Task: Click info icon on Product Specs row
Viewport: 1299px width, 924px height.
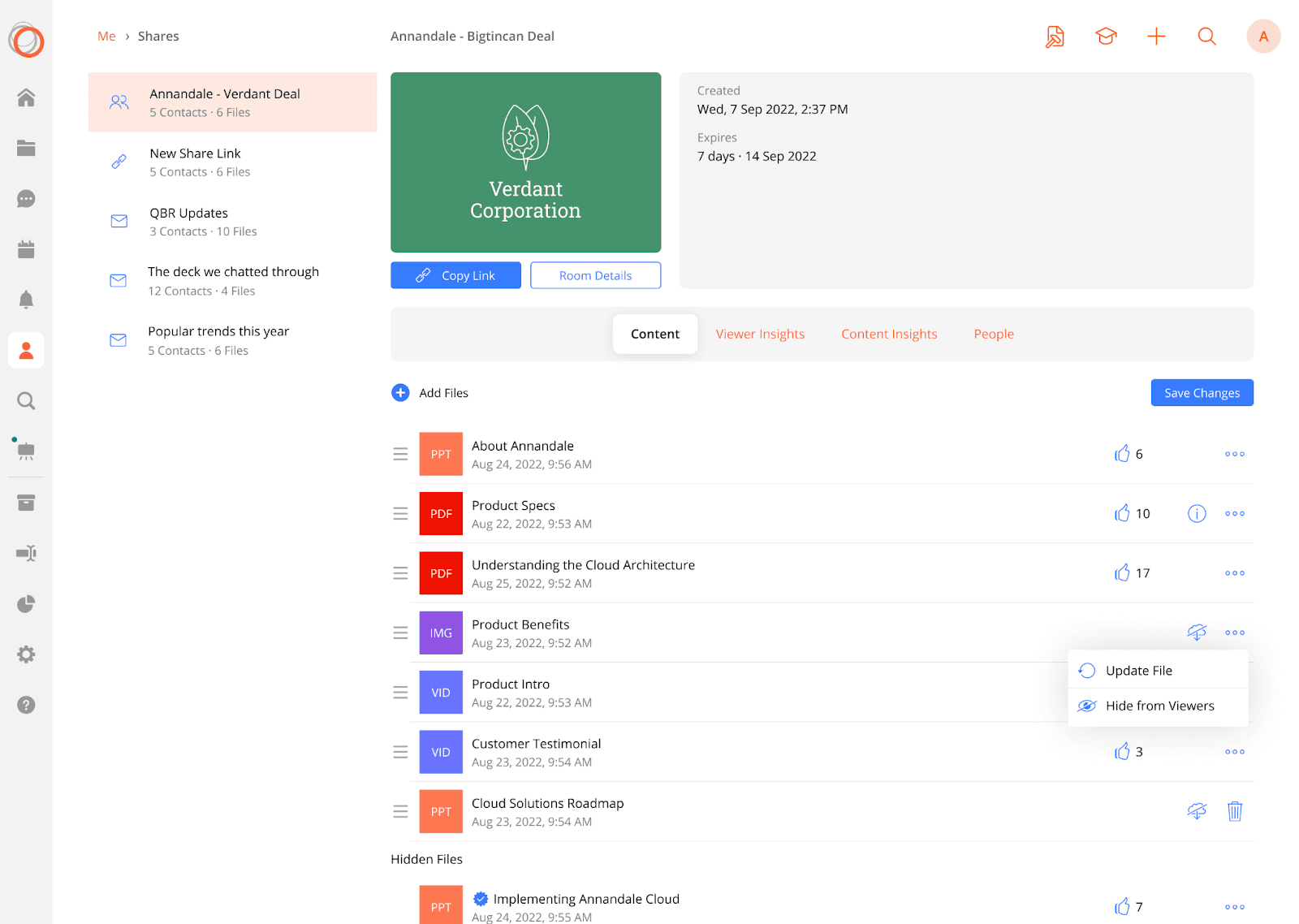Action: pyautogui.click(x=1197, y=514)
